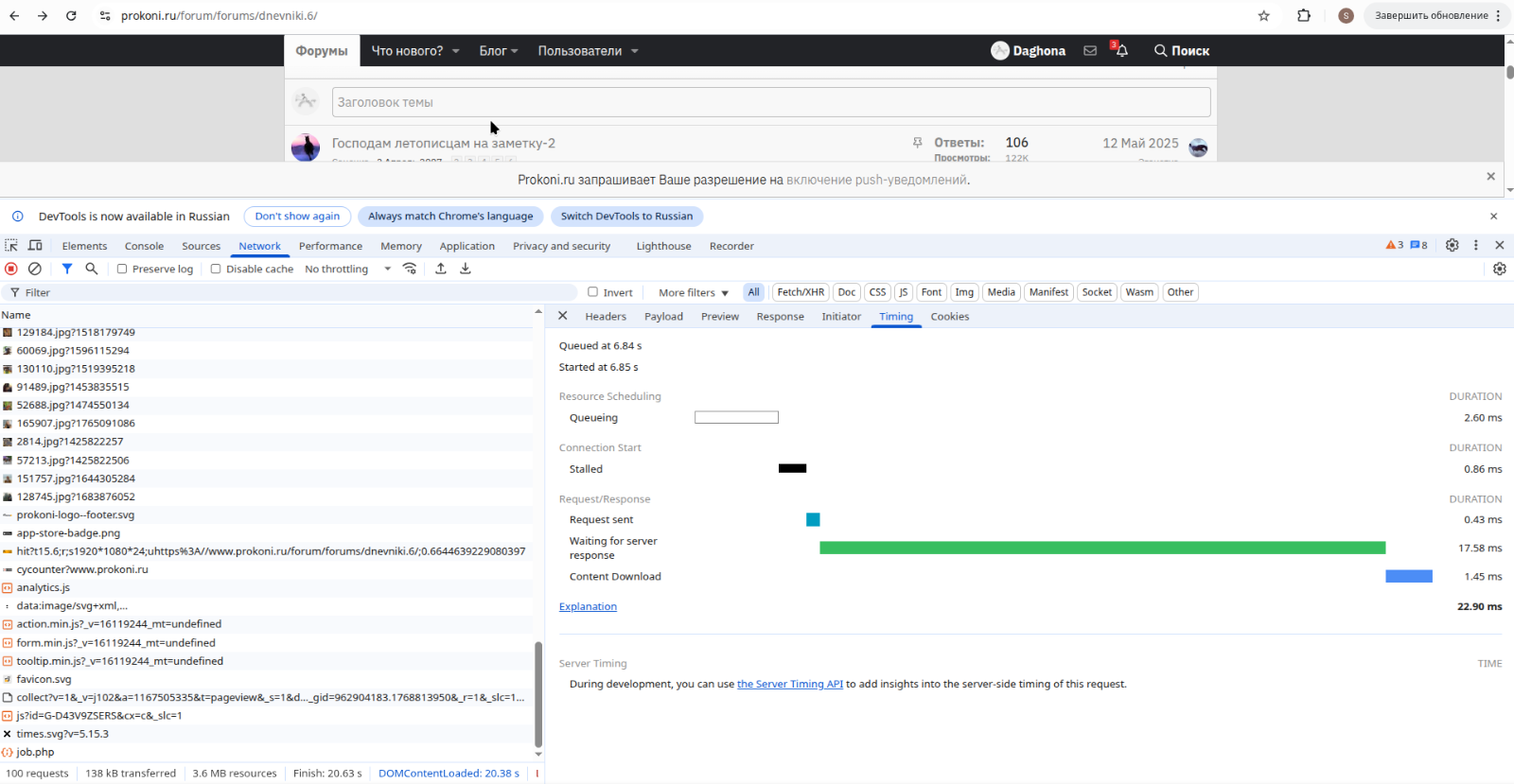Follow the Server Timing API link
The image size is (1514, 784).
tap(789, 684)
